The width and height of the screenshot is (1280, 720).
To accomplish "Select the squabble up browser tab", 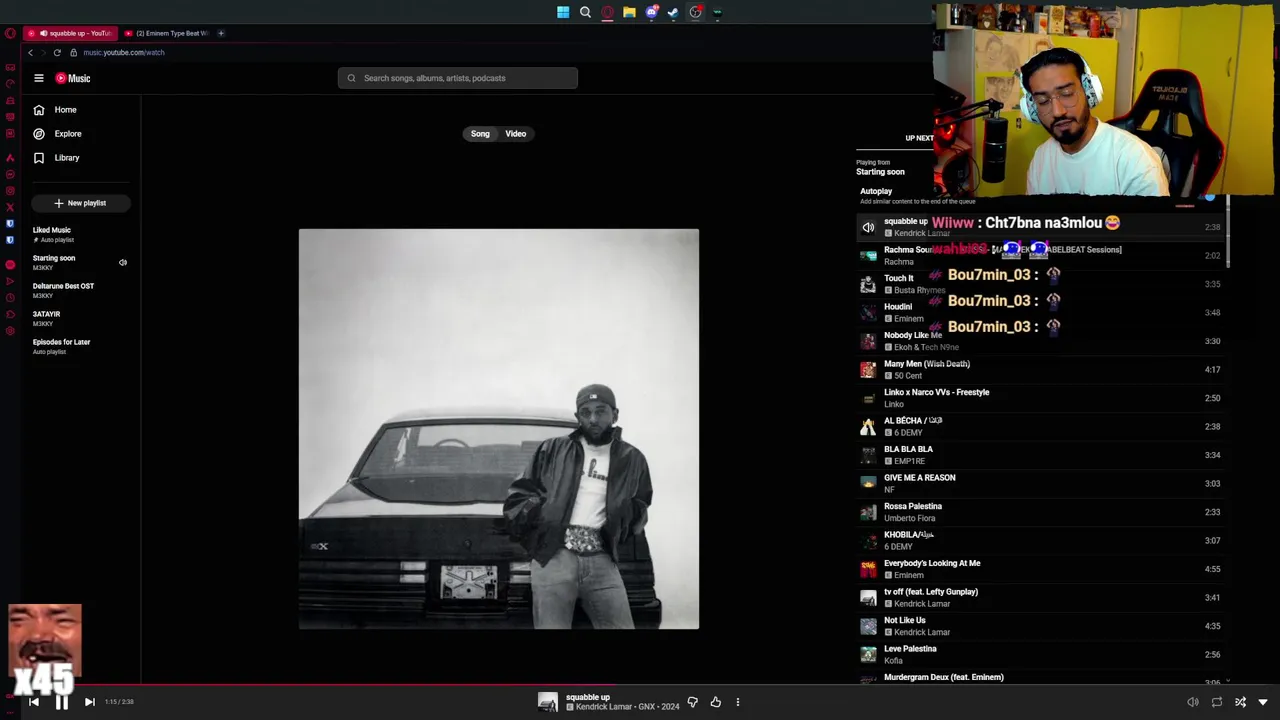I will click(70, 33).
